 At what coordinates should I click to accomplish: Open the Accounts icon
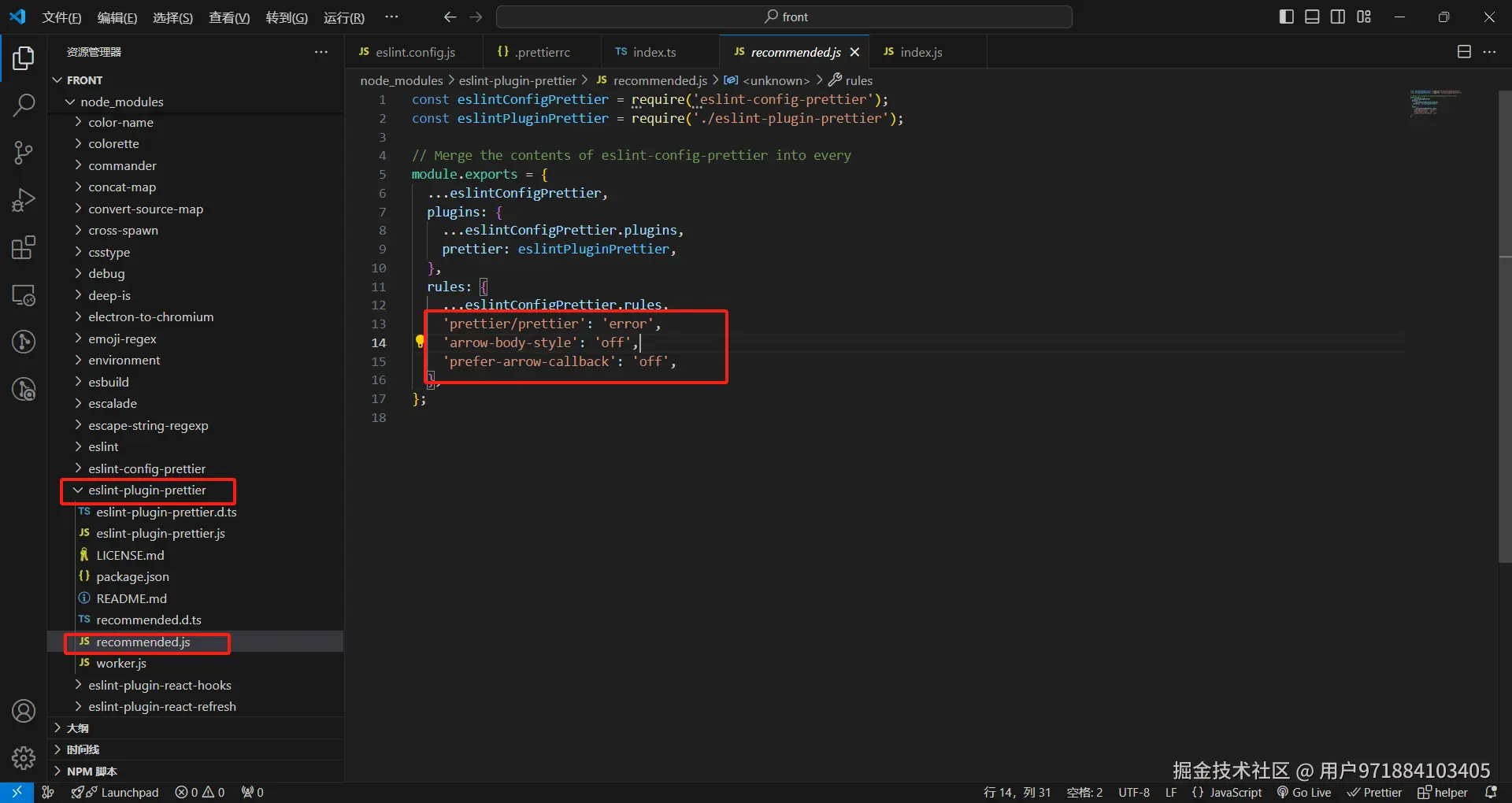pos(24,711)
